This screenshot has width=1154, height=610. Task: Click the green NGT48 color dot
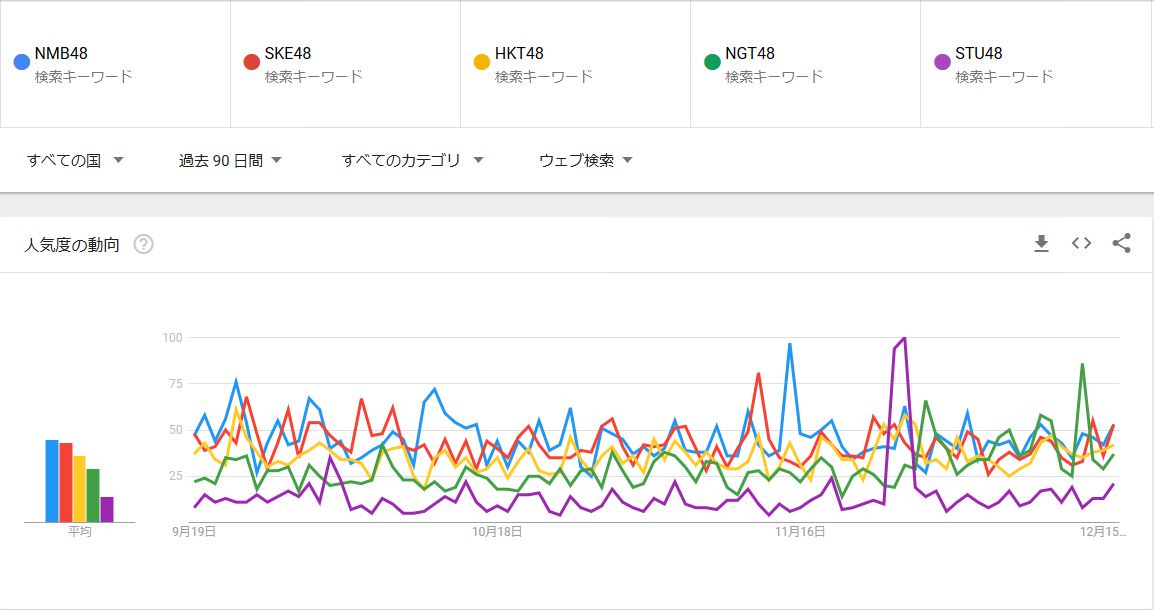click(712, 62)
